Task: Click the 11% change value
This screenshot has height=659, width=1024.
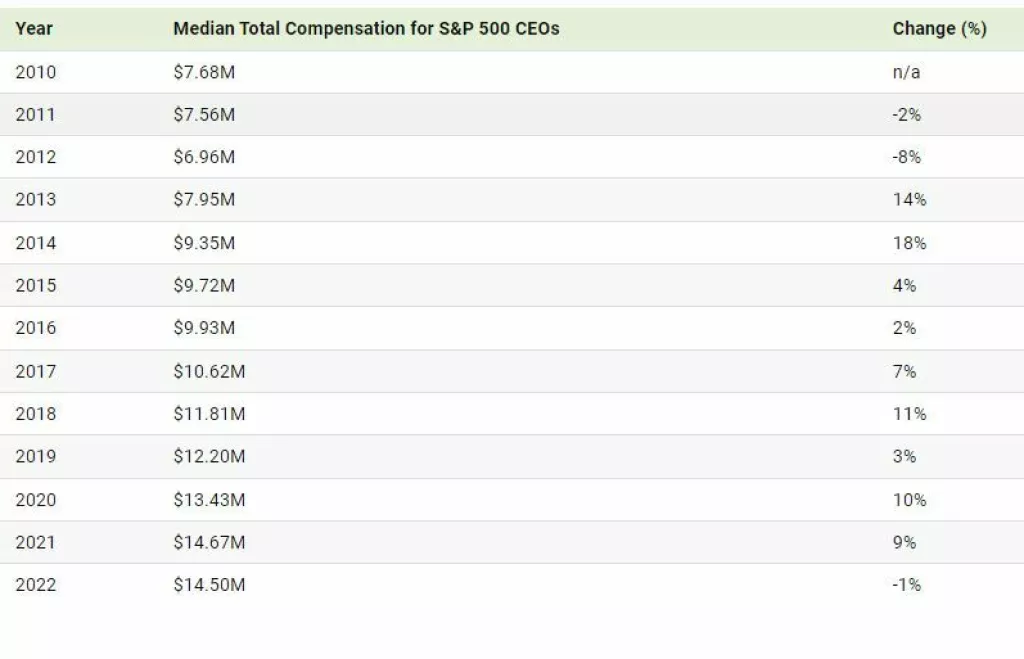Action: pos(909,414)
